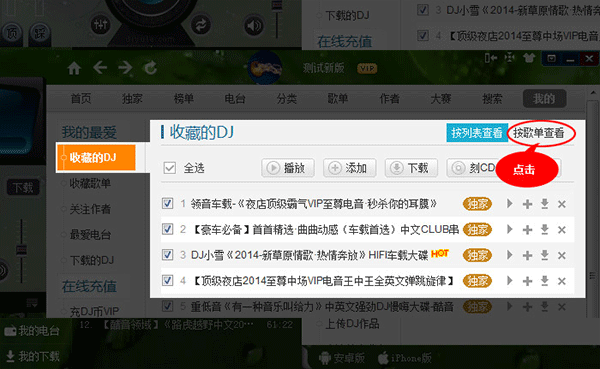Open the player equalizer icon

click(101, 25)
